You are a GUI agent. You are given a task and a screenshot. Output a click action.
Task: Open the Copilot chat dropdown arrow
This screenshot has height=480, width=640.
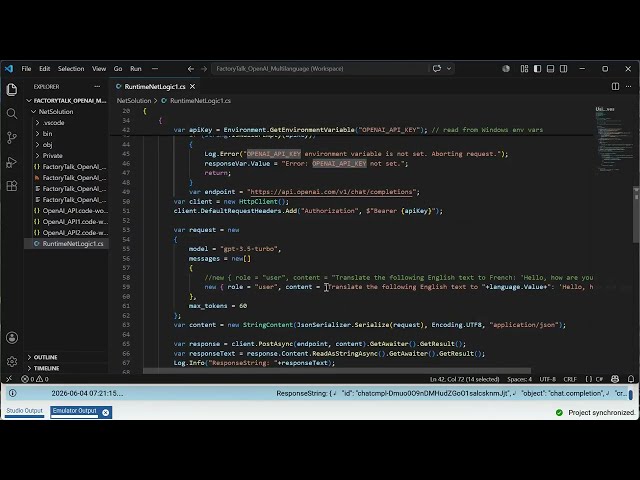coord(449,69)
